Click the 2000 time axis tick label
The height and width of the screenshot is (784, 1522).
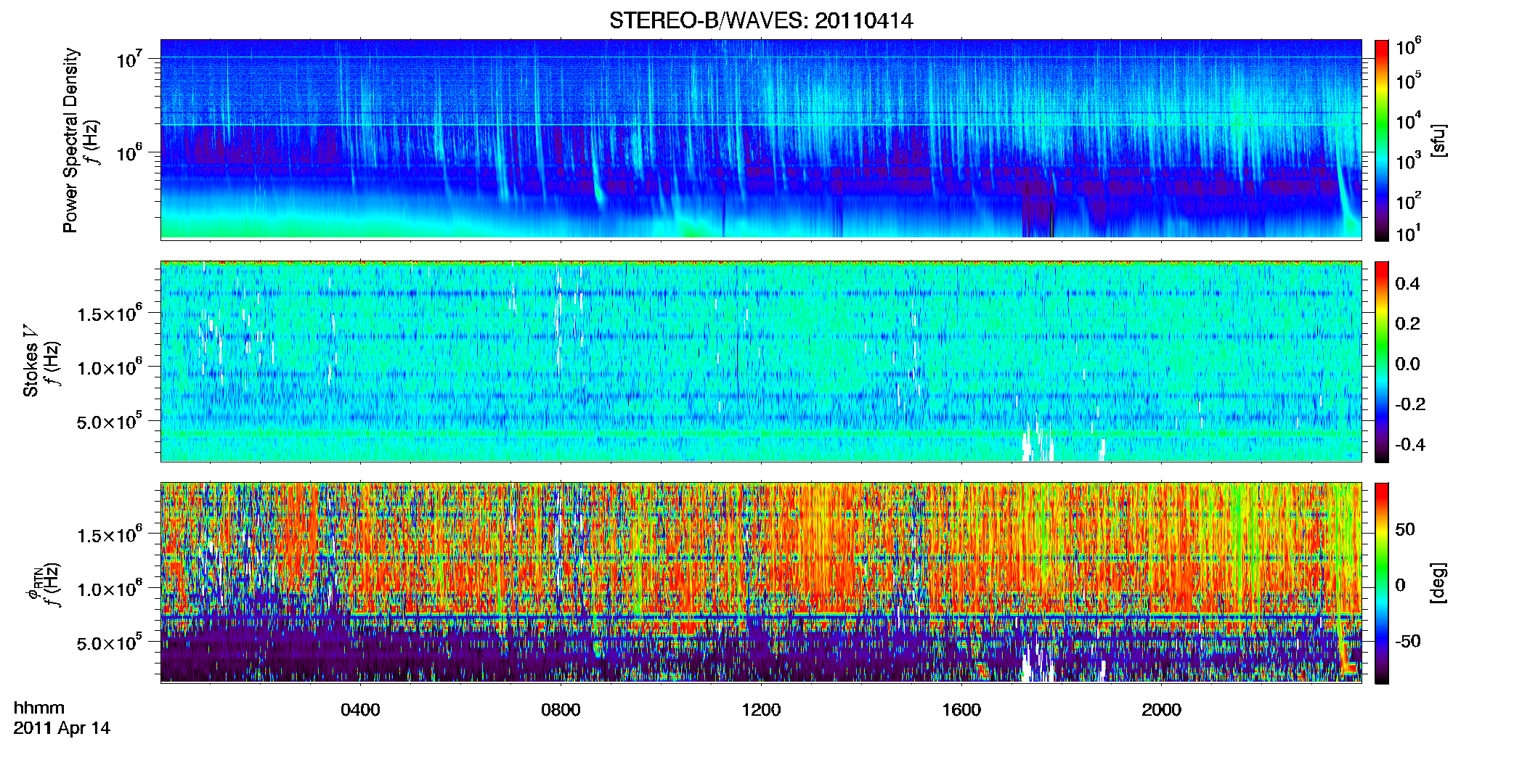coord(1161,710)
